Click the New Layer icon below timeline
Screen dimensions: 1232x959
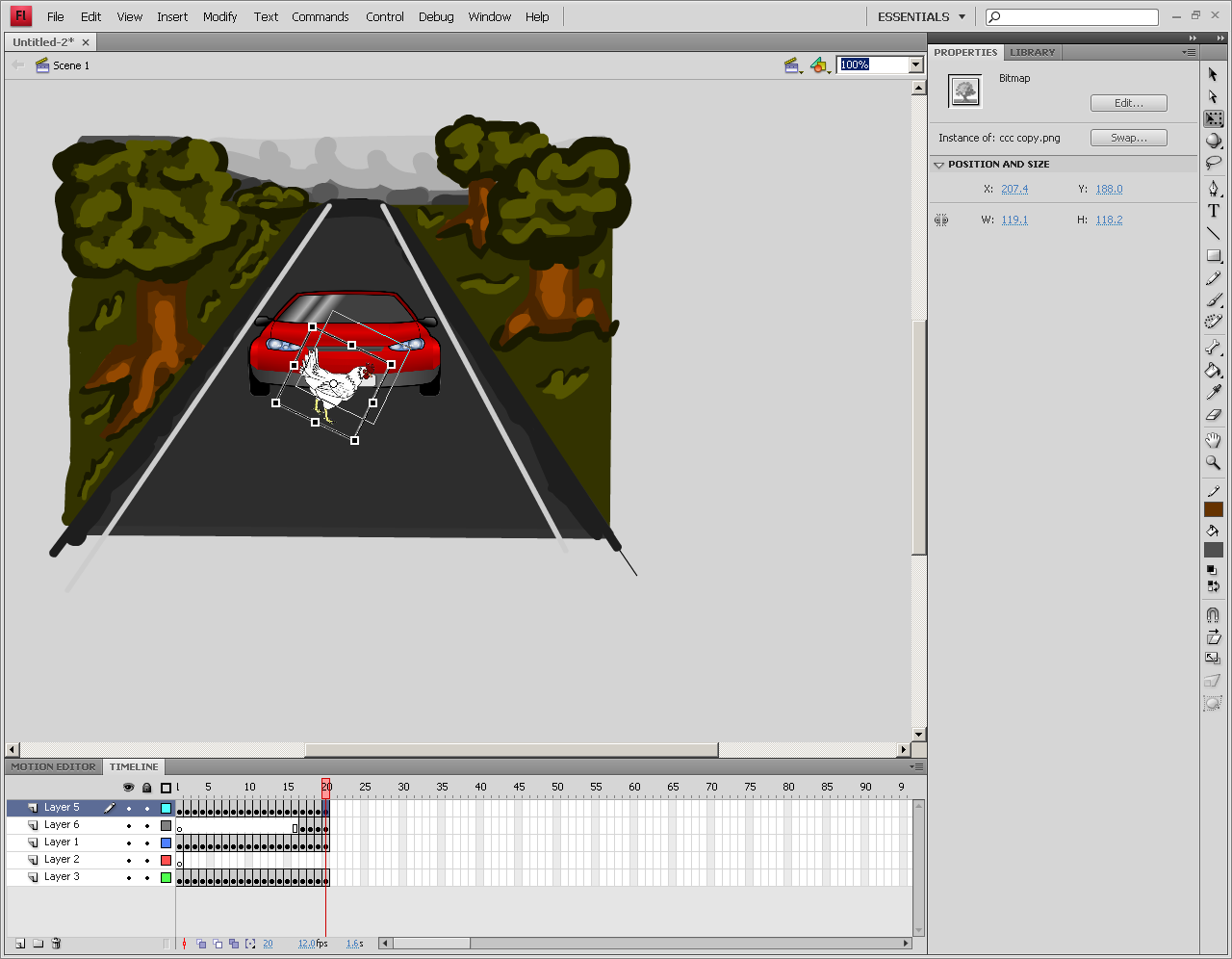[20, 944]
